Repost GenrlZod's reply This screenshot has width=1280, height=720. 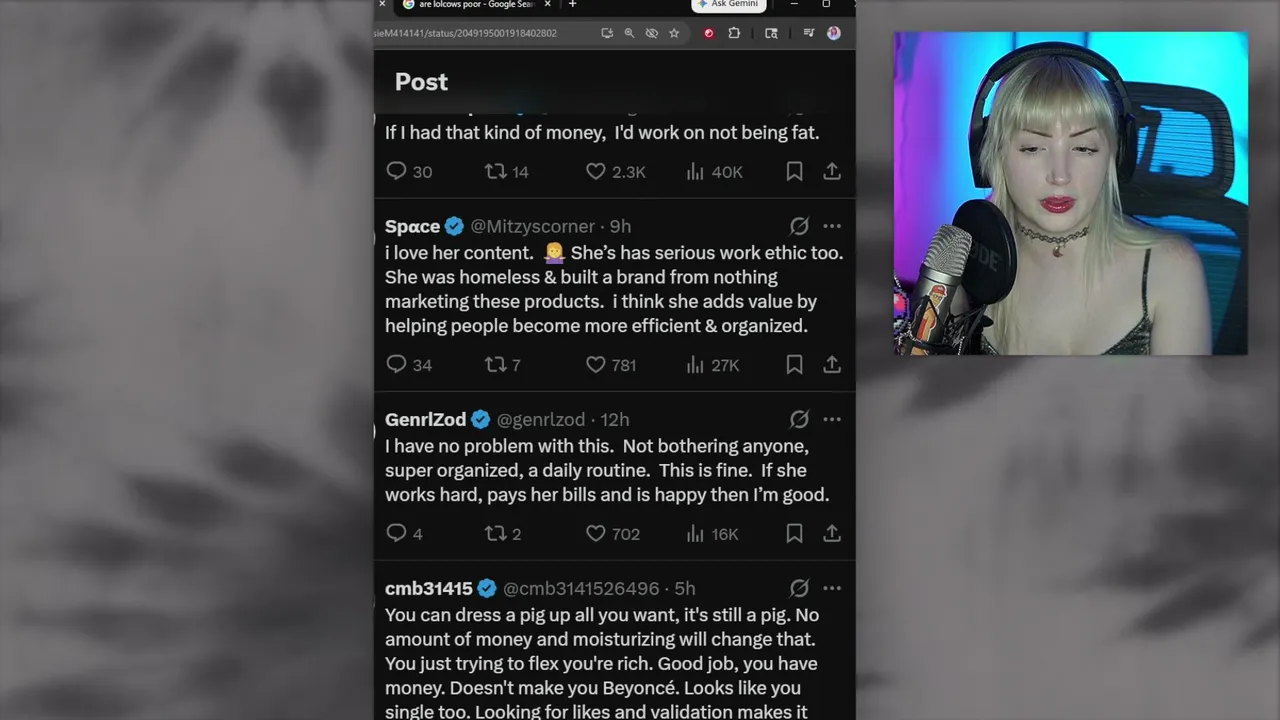[x=503, y=534]
